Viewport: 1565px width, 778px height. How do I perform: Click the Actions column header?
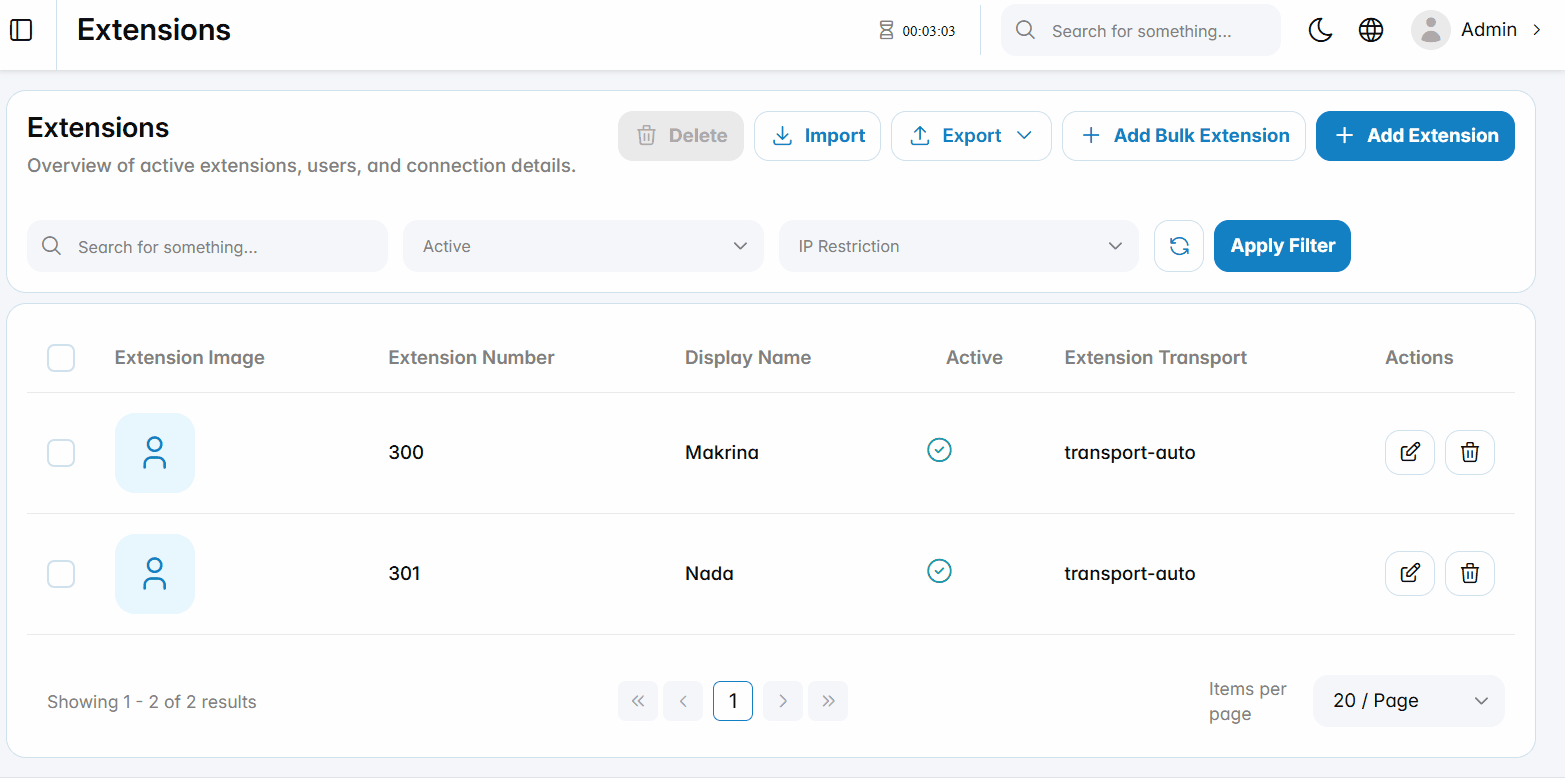click(1419, 358)
